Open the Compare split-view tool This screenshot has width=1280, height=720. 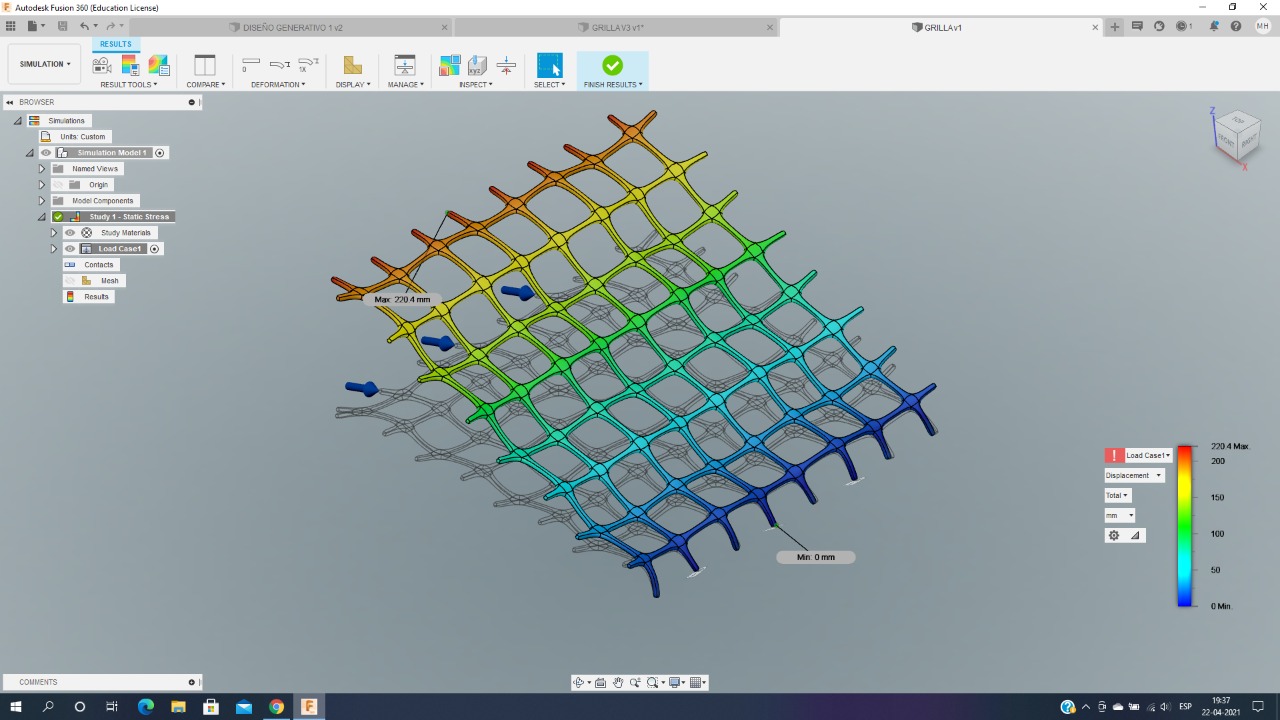pyautogui.click(x=204, y=66)
